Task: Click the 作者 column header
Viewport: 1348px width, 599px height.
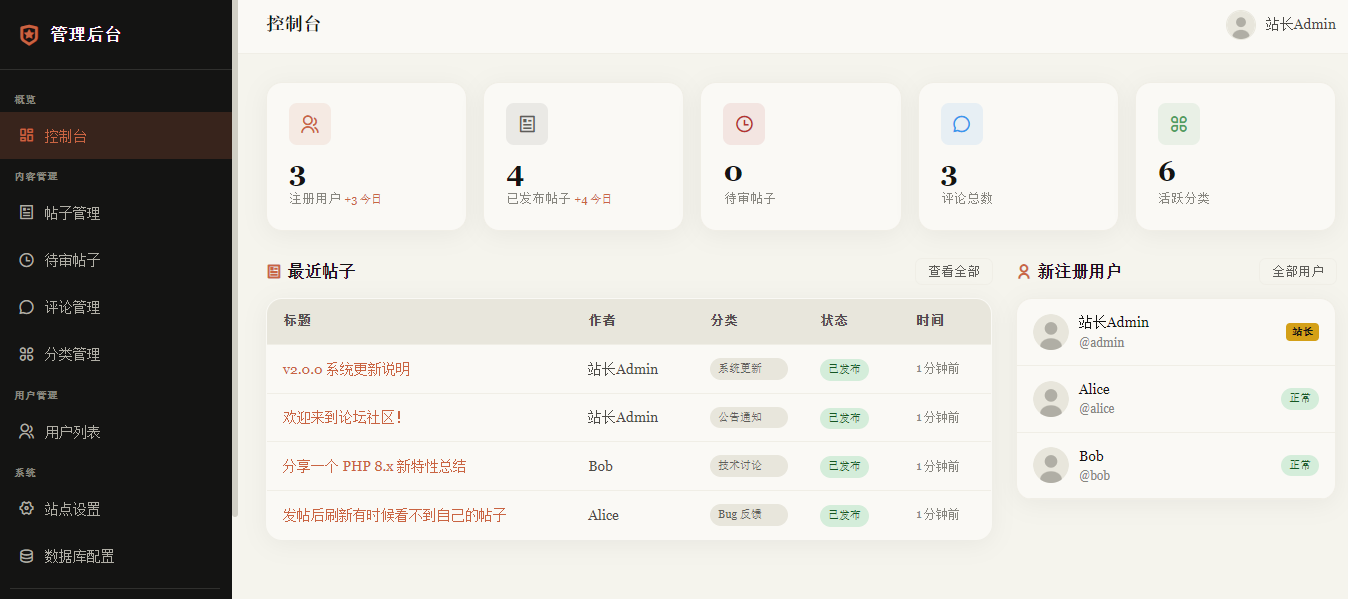Action: [602, 321]
